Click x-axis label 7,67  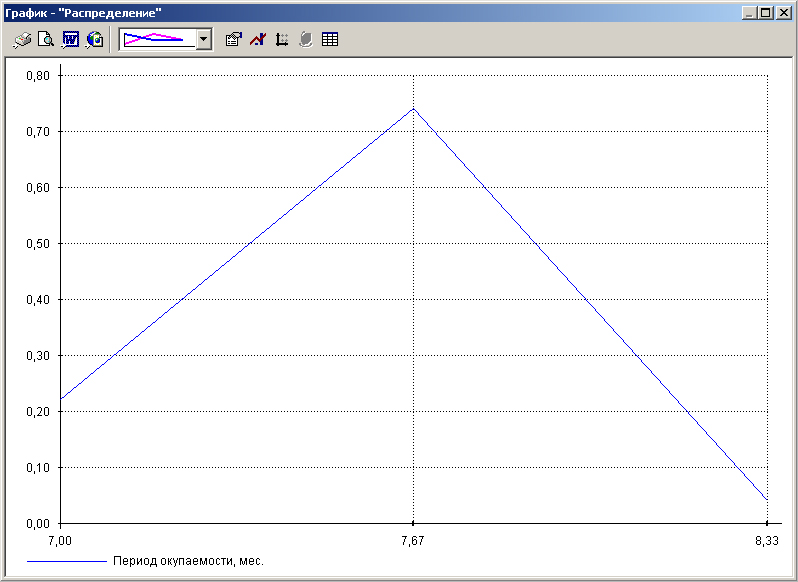[413, 541]
